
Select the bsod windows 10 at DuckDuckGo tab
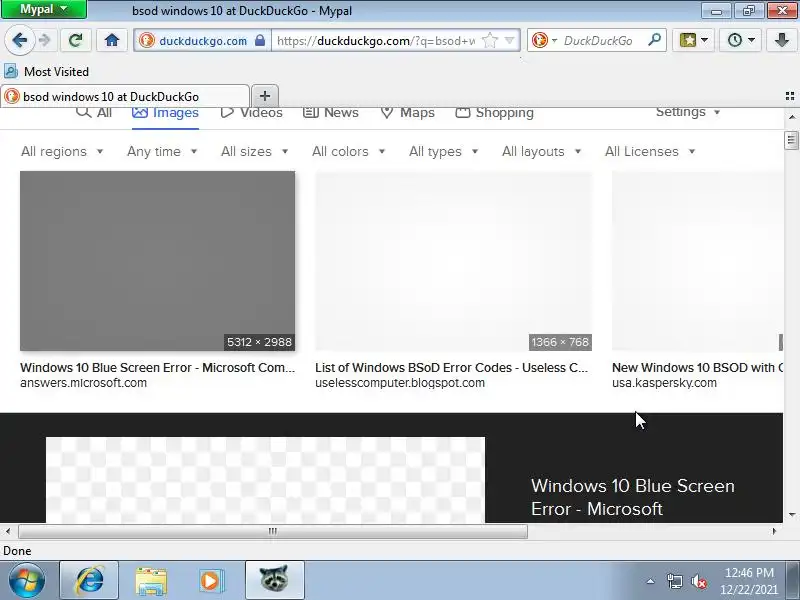(x=124, y=96)
